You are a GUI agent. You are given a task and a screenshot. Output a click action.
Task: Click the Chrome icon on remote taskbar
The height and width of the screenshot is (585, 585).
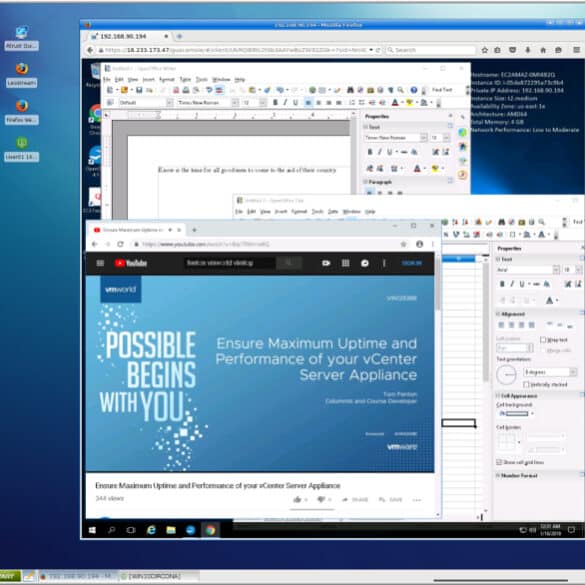[210, 530]
